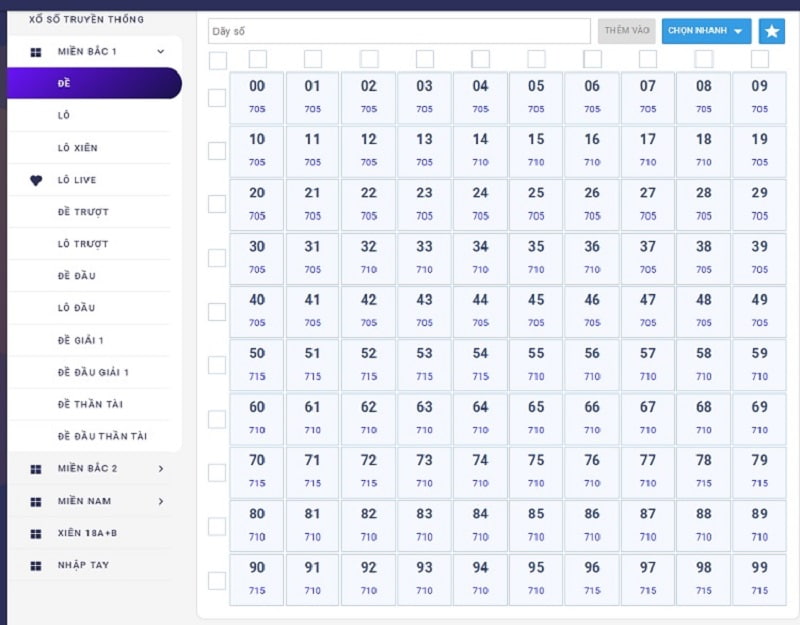The width and height of the screenshot is (800, 625).
Task: Click the heart icon beside Lô Live
Action: click(x=36, y=180)
